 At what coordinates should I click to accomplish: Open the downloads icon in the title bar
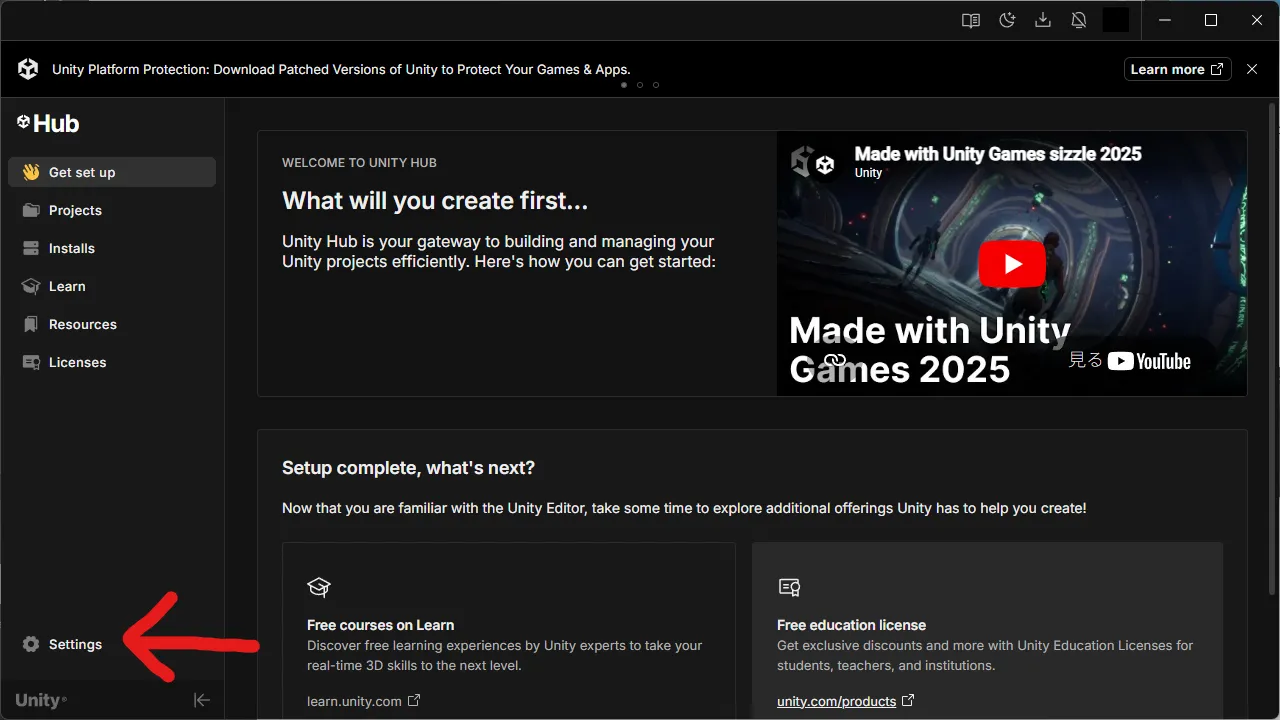pos(1043,20)
